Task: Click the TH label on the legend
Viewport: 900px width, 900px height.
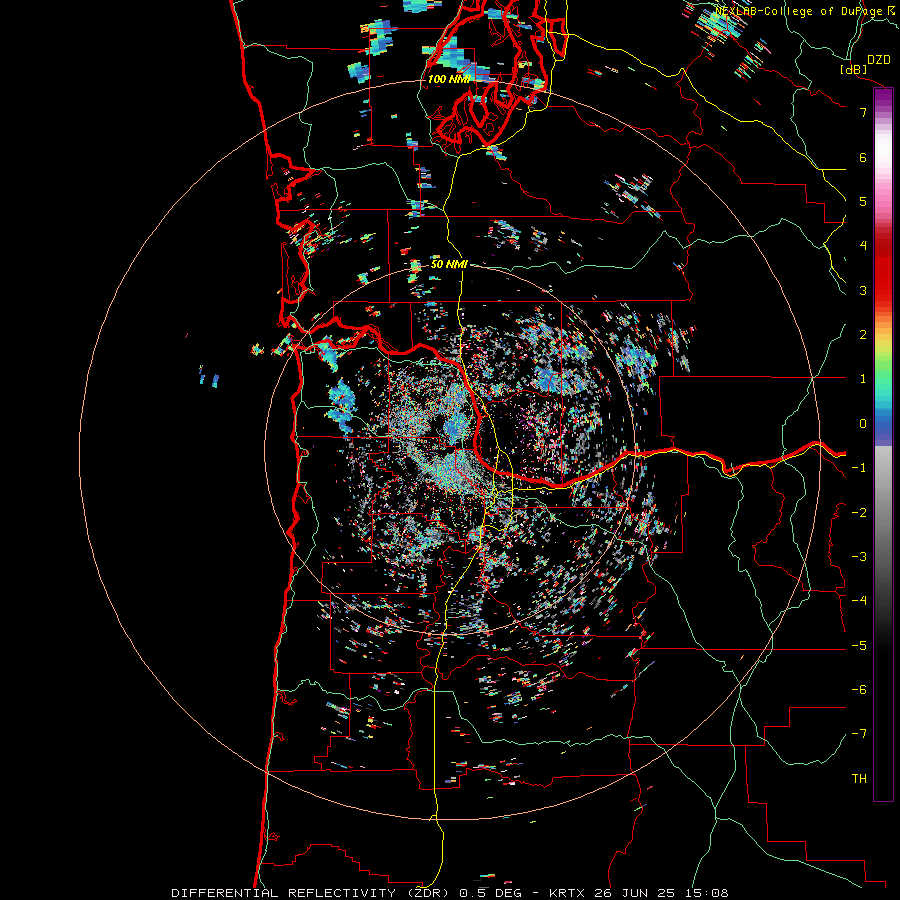Action: 859,779
